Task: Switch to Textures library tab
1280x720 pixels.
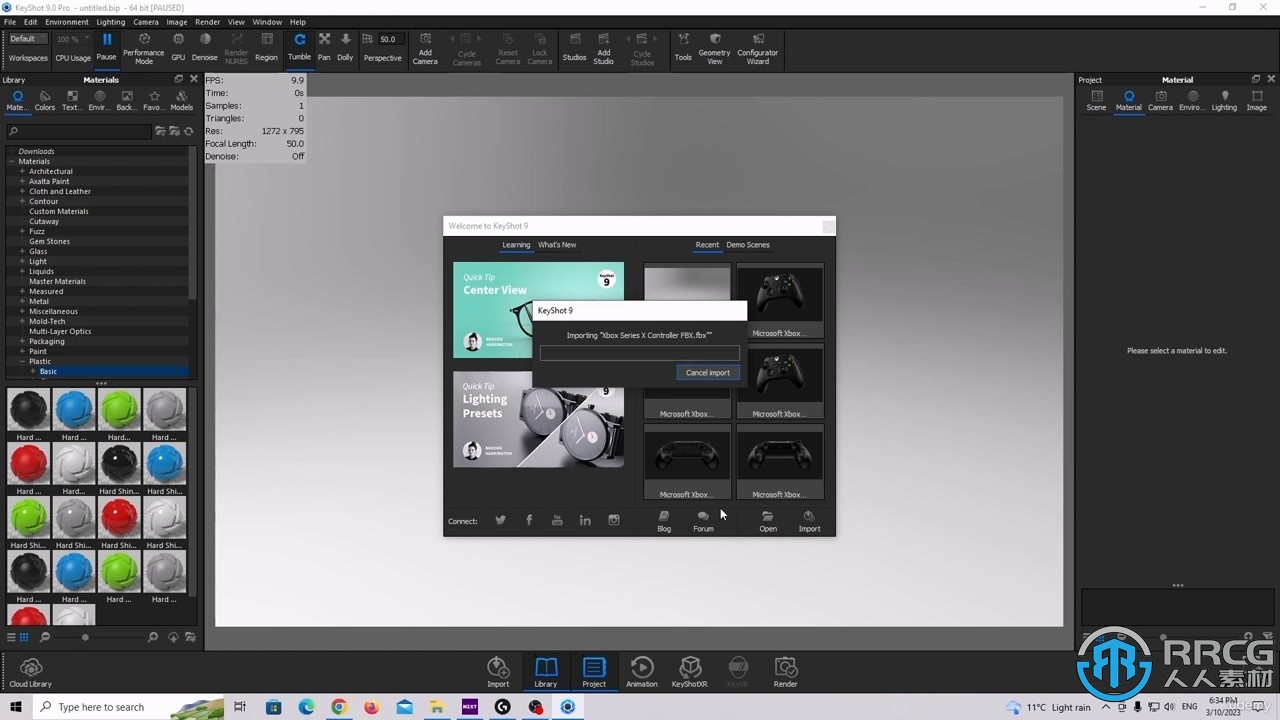Action: pos(72,101)
